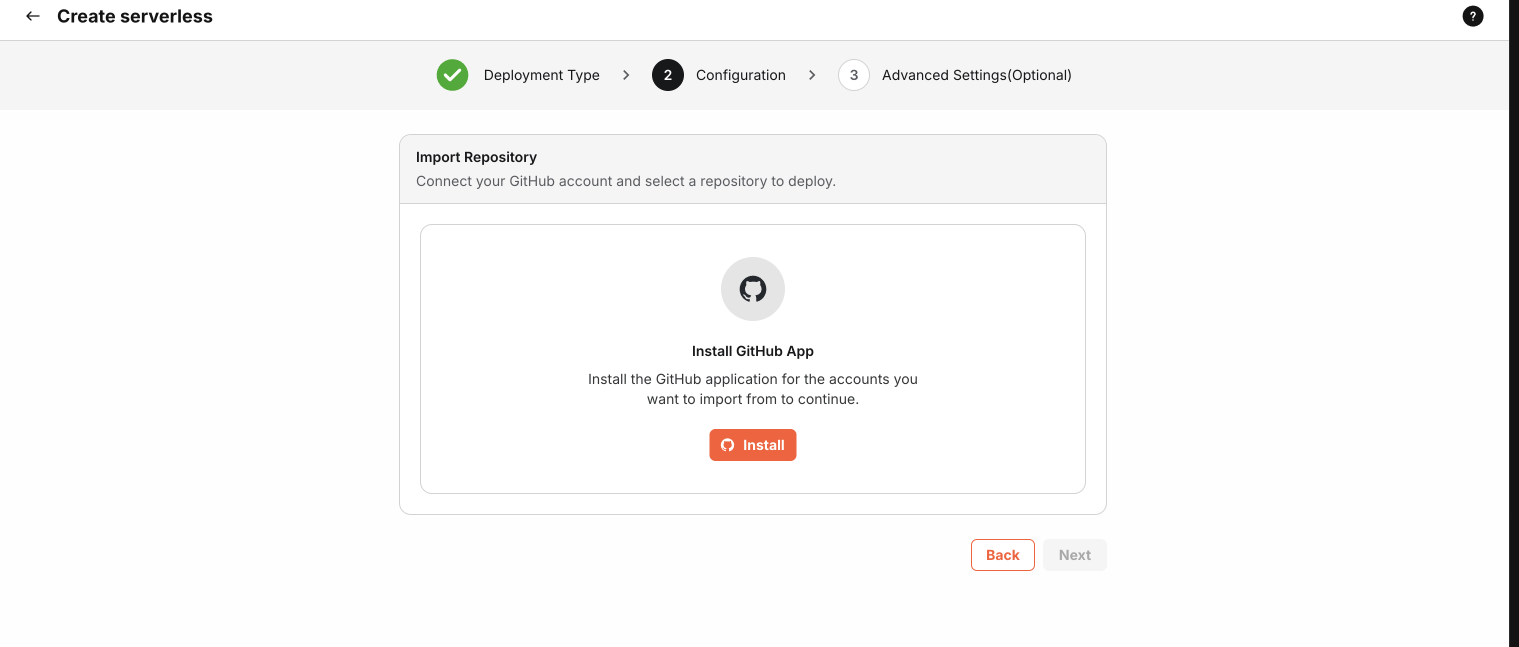Switch to the Deployment Type step

pos(543,75)
